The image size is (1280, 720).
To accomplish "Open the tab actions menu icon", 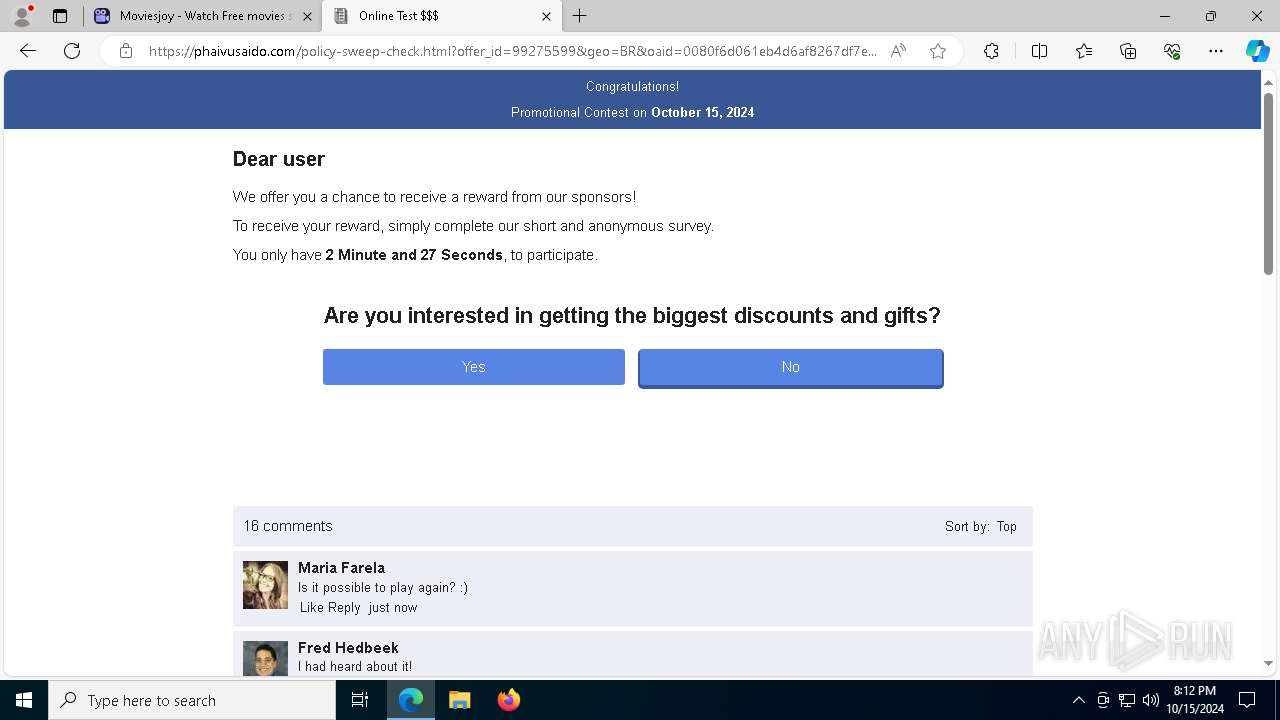I will [60, 16].
